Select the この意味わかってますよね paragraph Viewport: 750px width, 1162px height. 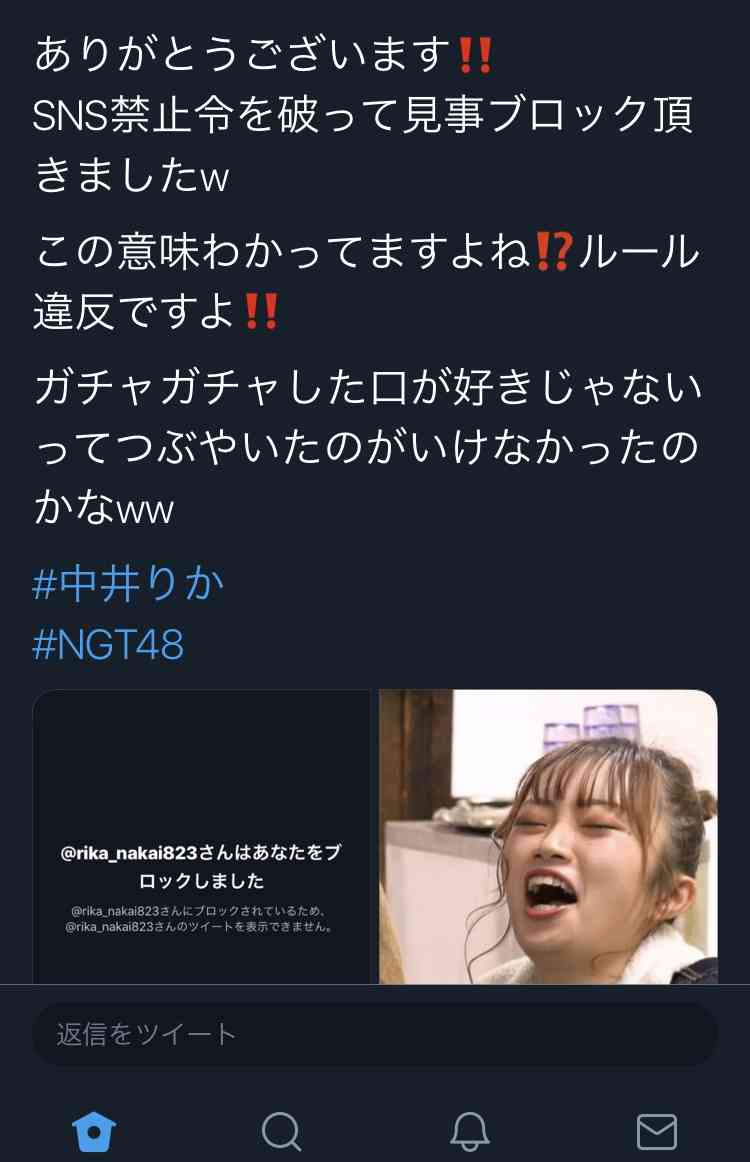pyautogui.click(x=367, y=282)
